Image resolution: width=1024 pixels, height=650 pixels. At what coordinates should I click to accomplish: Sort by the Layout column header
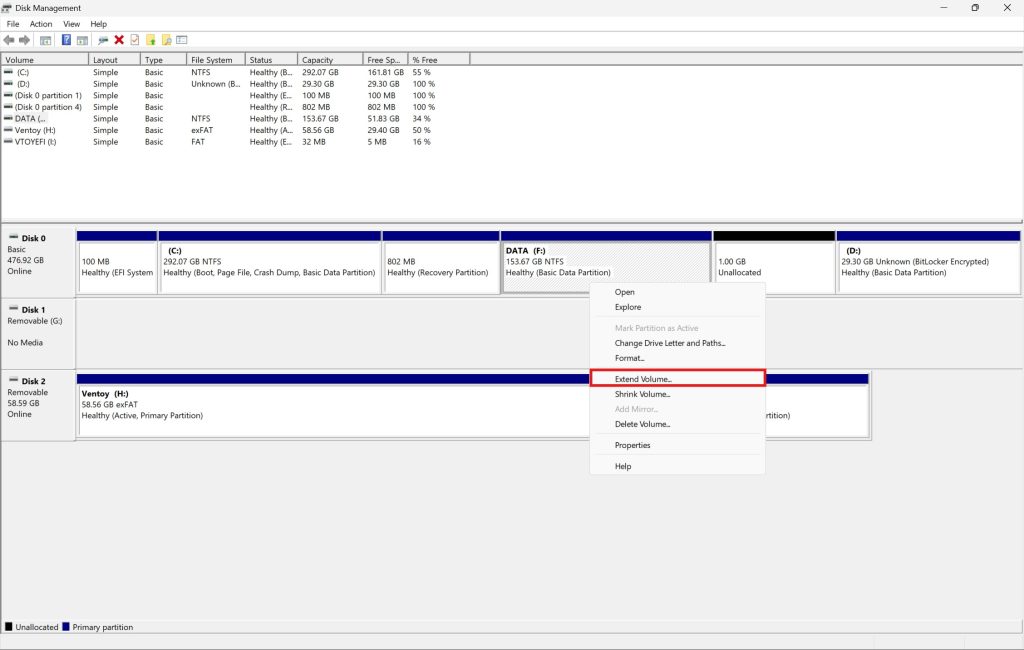click(x=114, y=59)
